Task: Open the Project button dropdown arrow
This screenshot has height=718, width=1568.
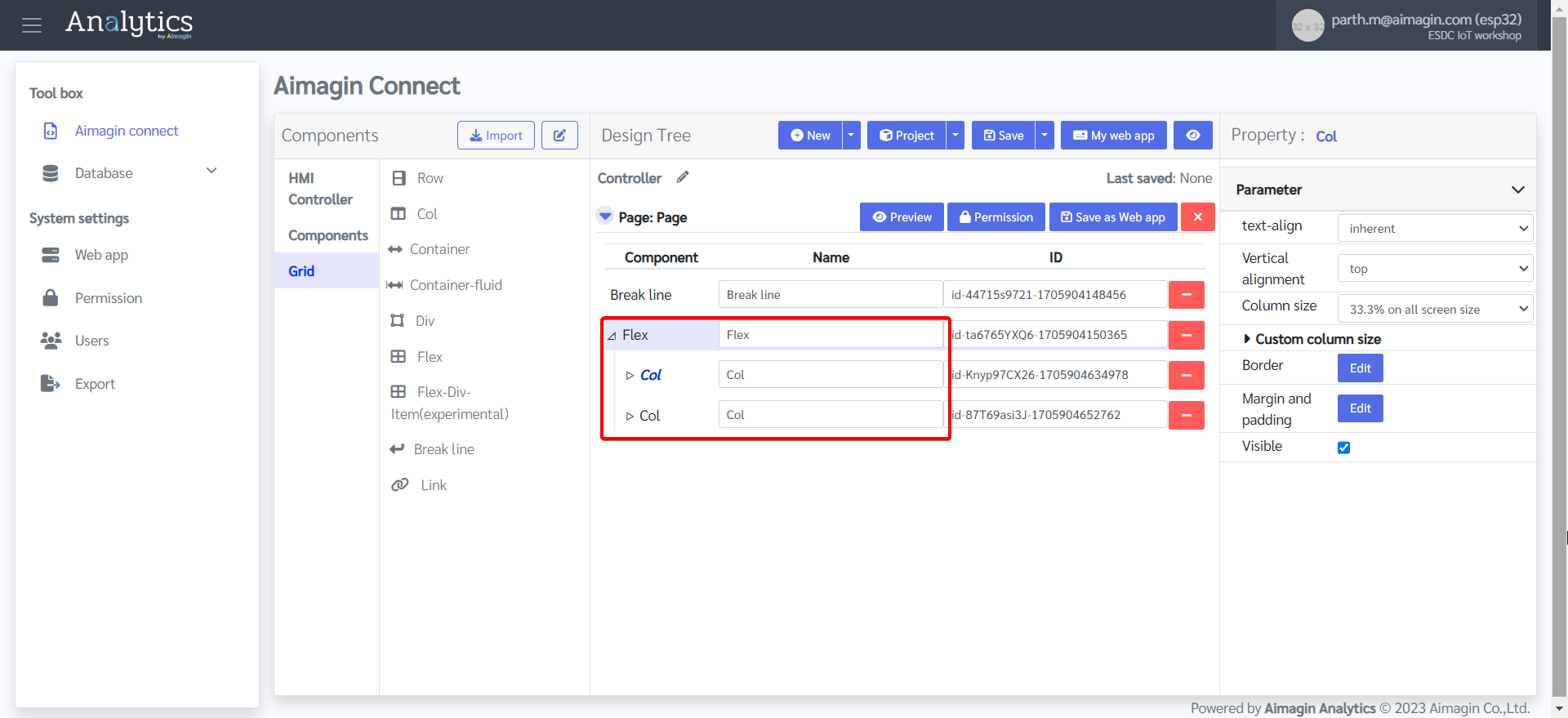Action: click(x=955, y=136)
